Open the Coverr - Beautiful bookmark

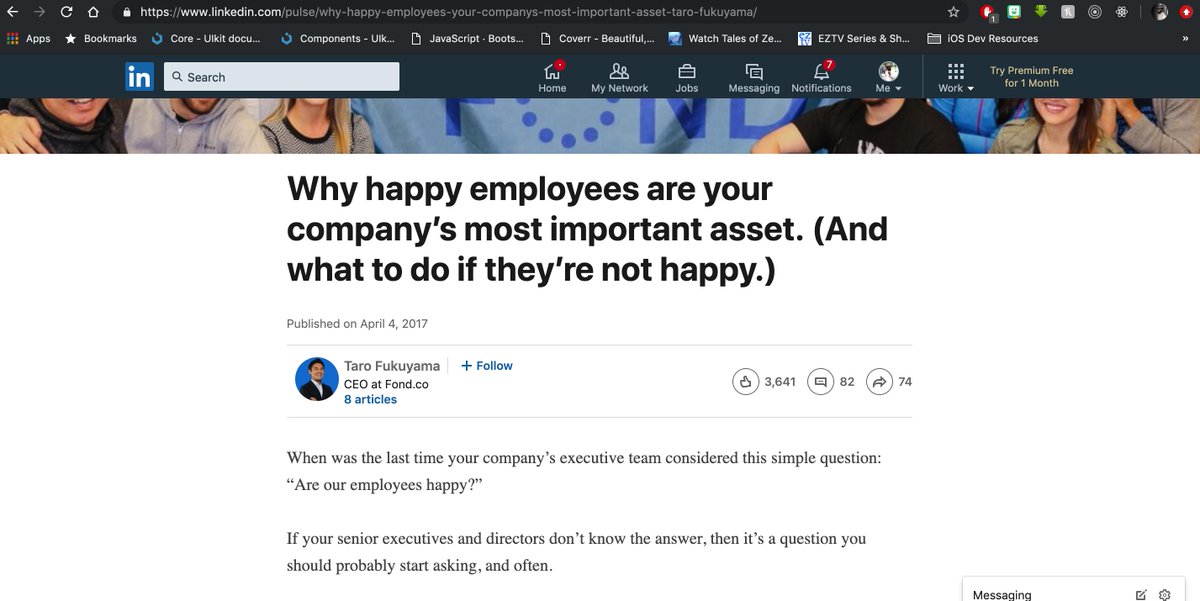click(x=597, y=38)
